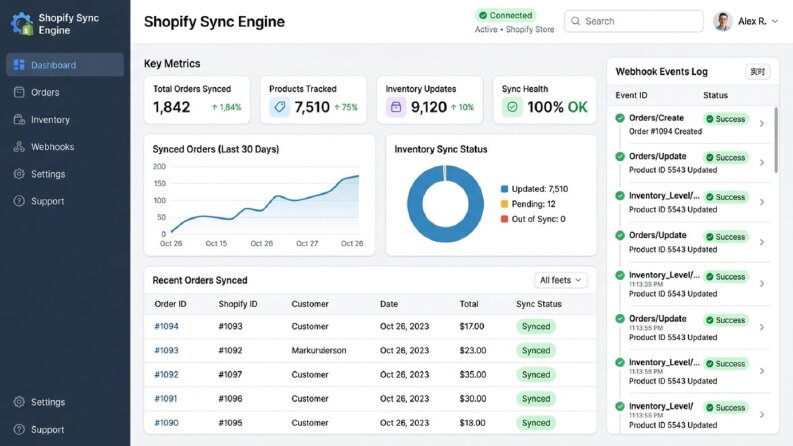Expand Orders/Create event with chevron
The width and height of the screenshot is (793, 446).
point(762,124)
